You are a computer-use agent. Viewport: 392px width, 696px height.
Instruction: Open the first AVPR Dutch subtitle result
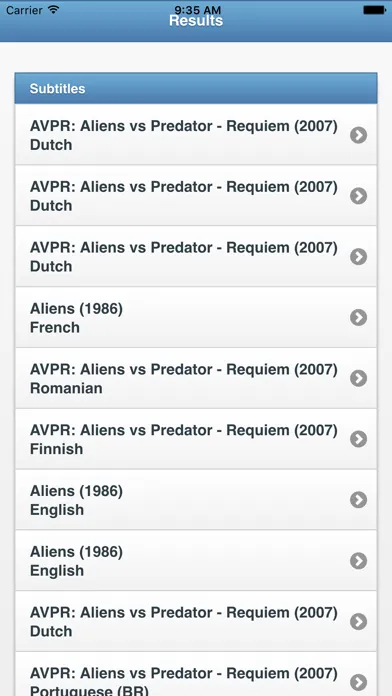[x=196, y=135]
